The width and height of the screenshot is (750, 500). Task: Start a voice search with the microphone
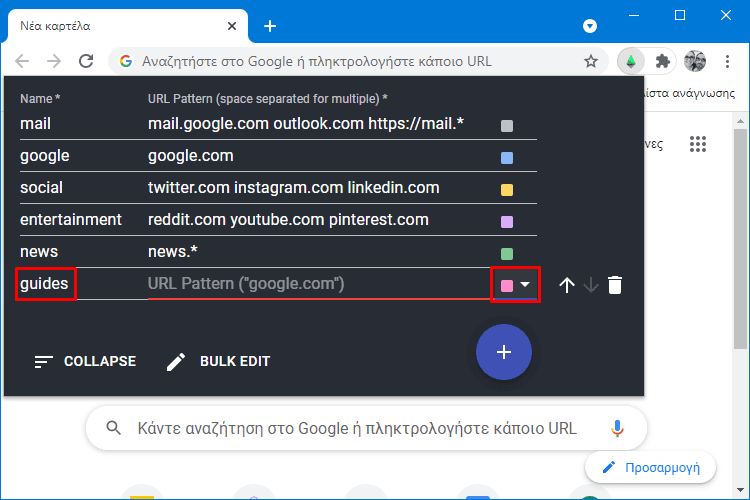pyautogui.click(x=617, y=428)
